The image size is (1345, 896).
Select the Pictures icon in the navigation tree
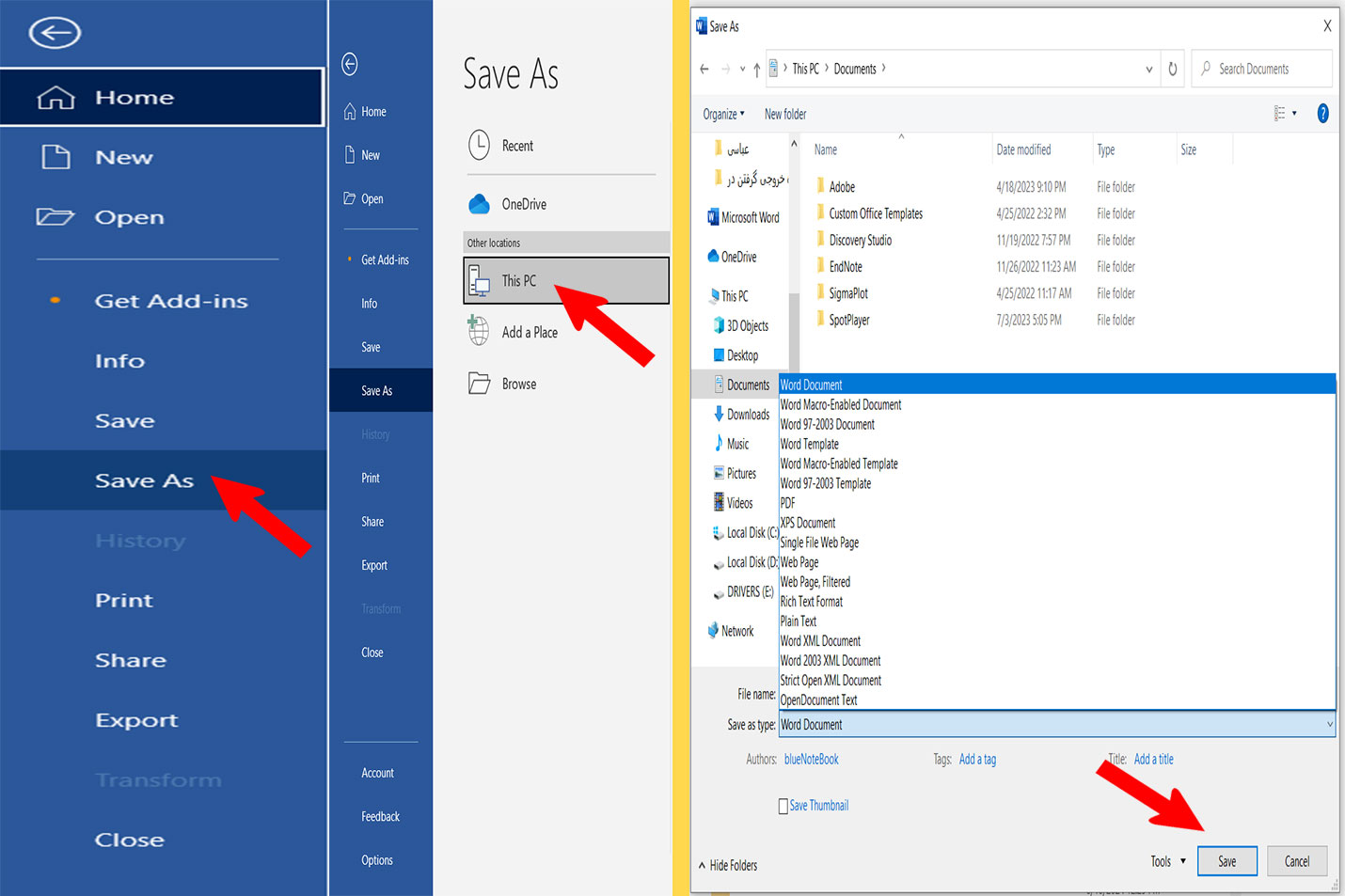click(719, 473)
